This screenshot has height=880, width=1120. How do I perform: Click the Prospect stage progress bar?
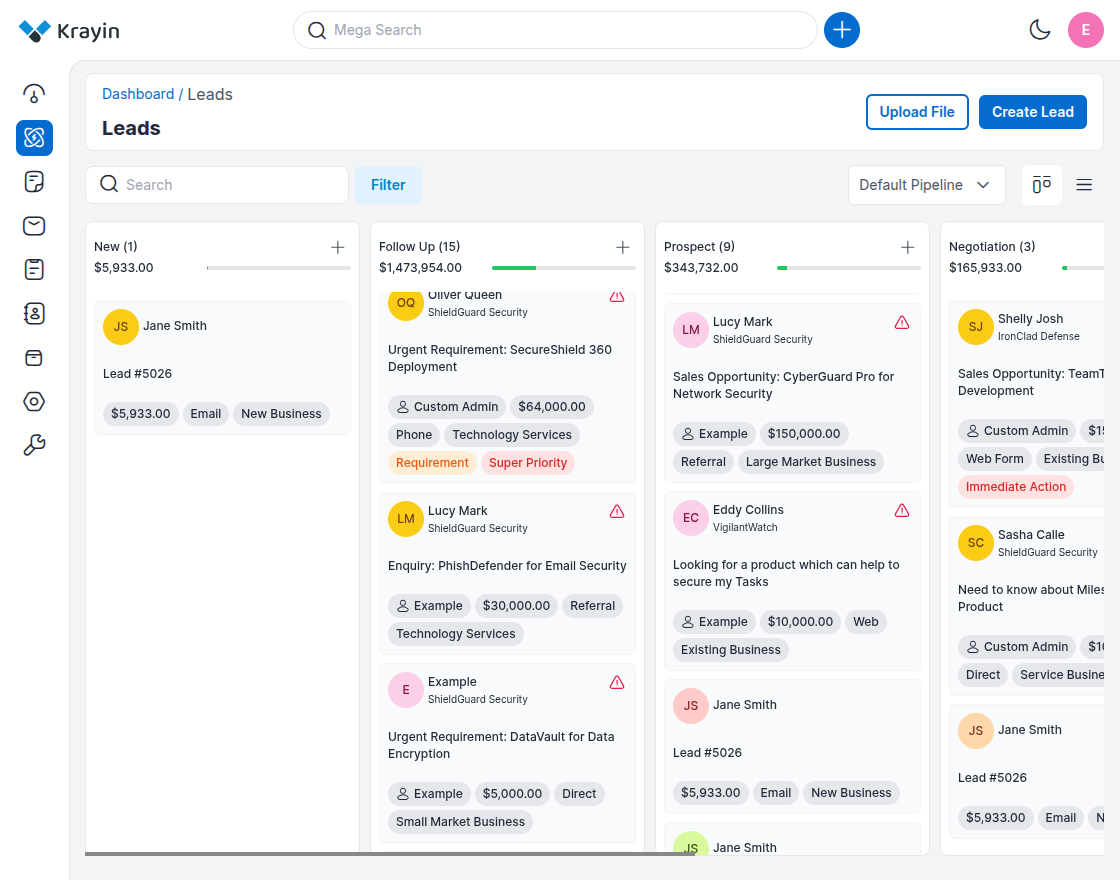coord(849,268)
